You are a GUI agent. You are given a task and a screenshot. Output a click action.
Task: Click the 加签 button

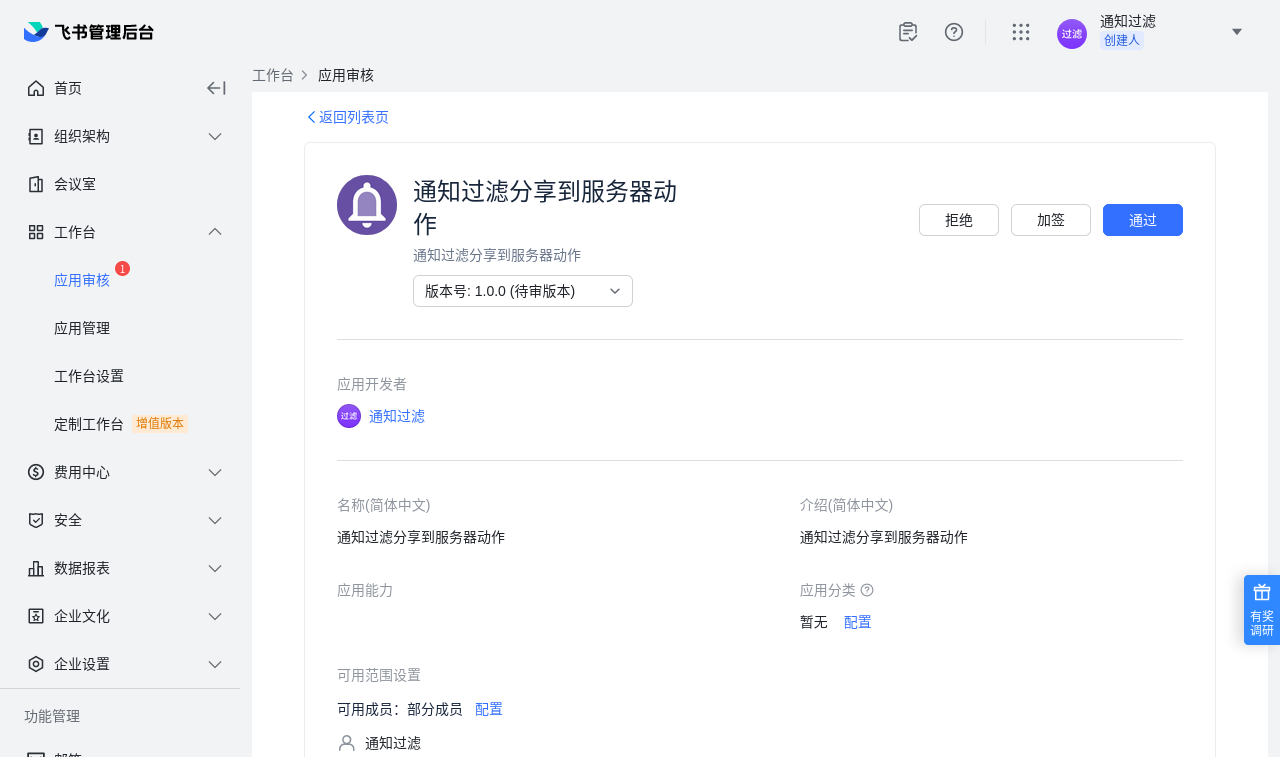click(x=1051, y=220)
